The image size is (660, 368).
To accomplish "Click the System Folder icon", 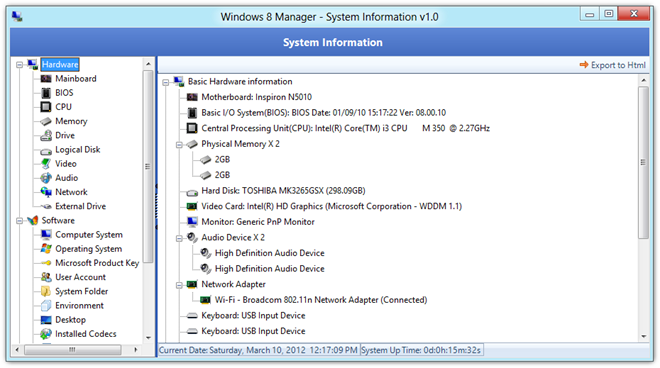I will pos(46,291).
